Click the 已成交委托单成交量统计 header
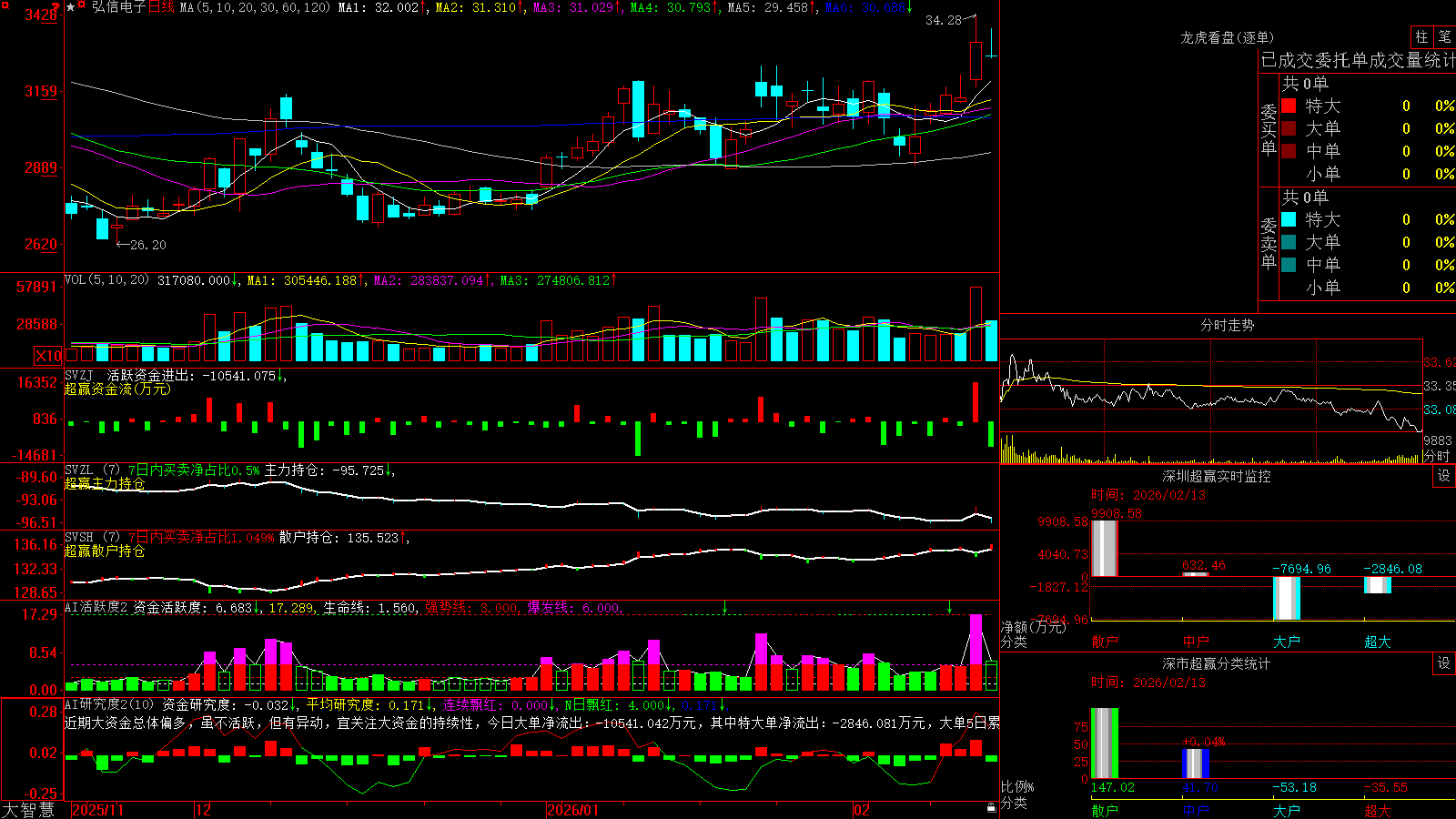This screenshot has height=819, width=1456. pos(1358,60)
